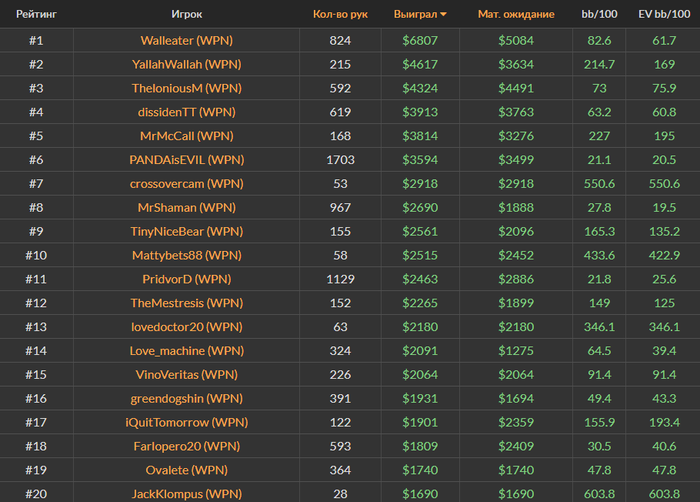View greendogshin (WPN) player link

point(186,398)
